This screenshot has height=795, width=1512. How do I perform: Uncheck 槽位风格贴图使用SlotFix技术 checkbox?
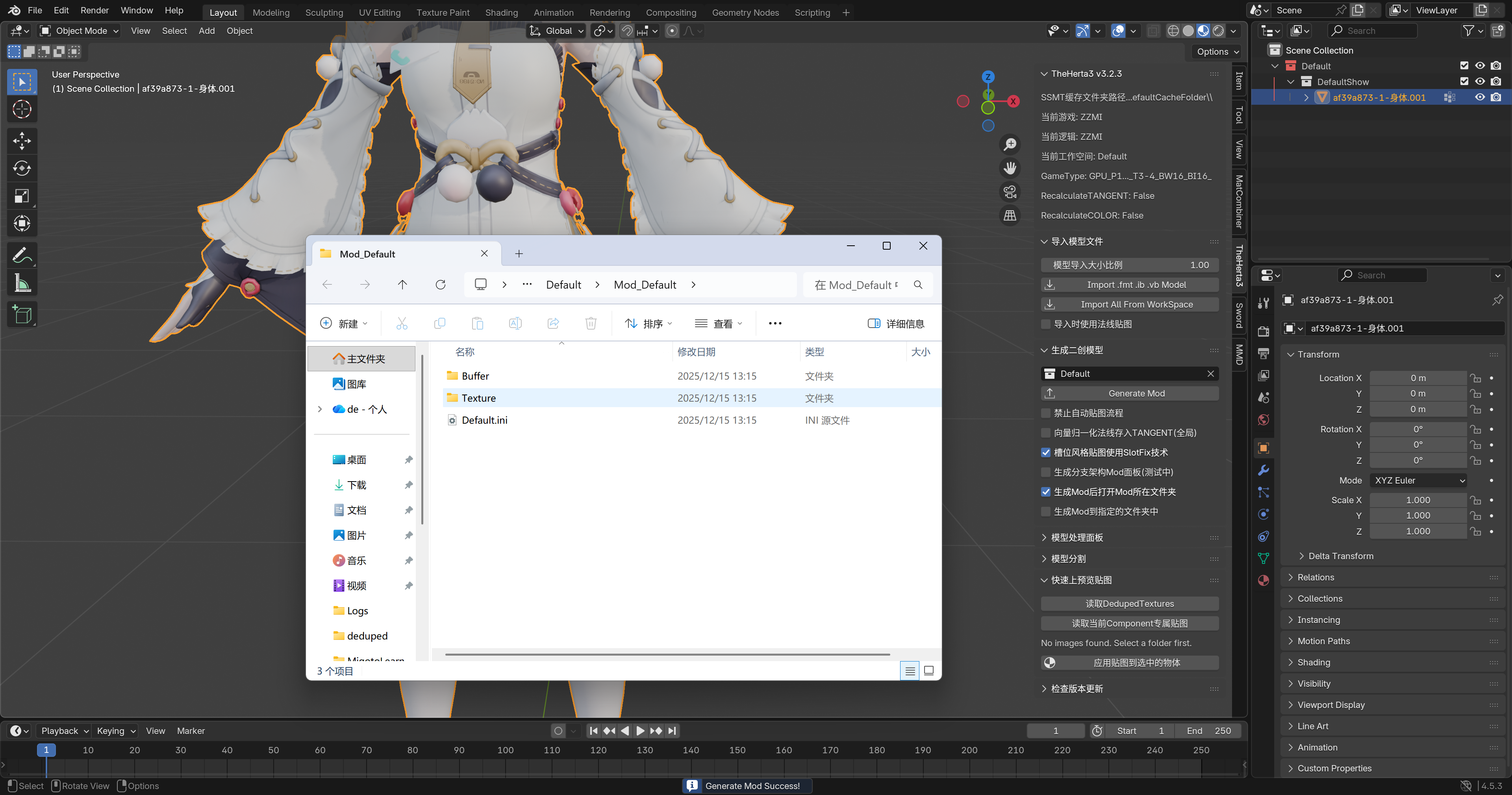[1045, 453]
